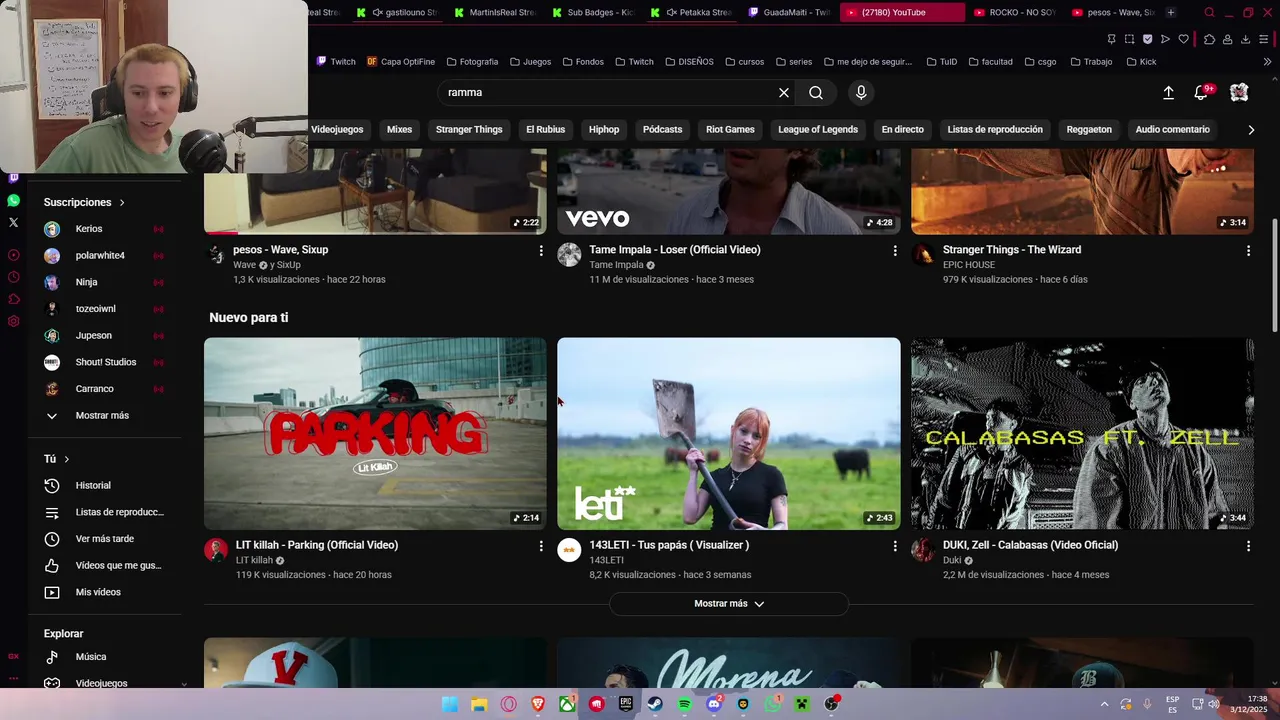Open the Tame Impala channel link

click(616, 265)
